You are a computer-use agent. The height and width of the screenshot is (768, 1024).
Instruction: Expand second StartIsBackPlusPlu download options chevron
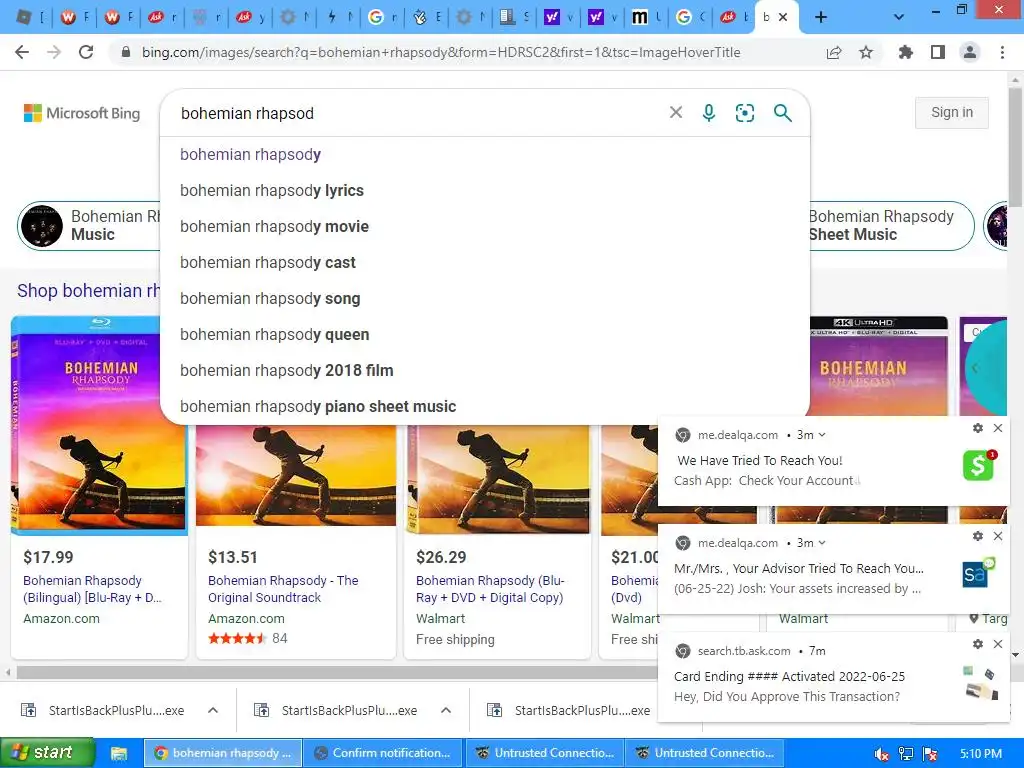(446, 710)
